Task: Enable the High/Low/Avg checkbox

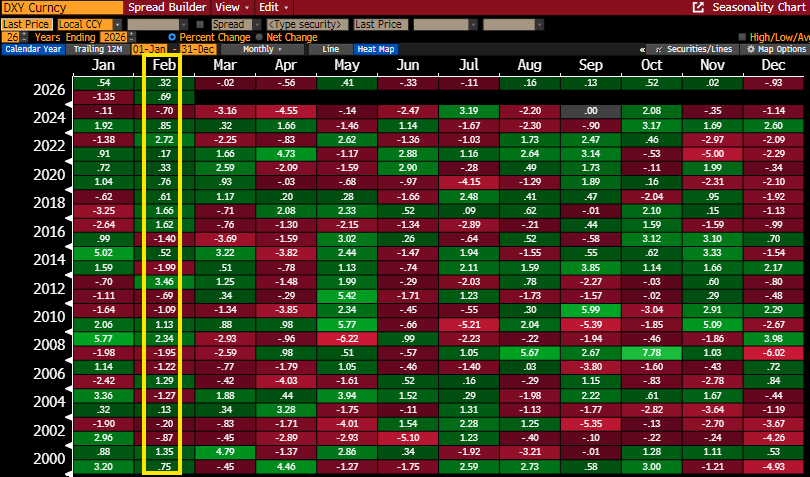Action: [742, 36]
